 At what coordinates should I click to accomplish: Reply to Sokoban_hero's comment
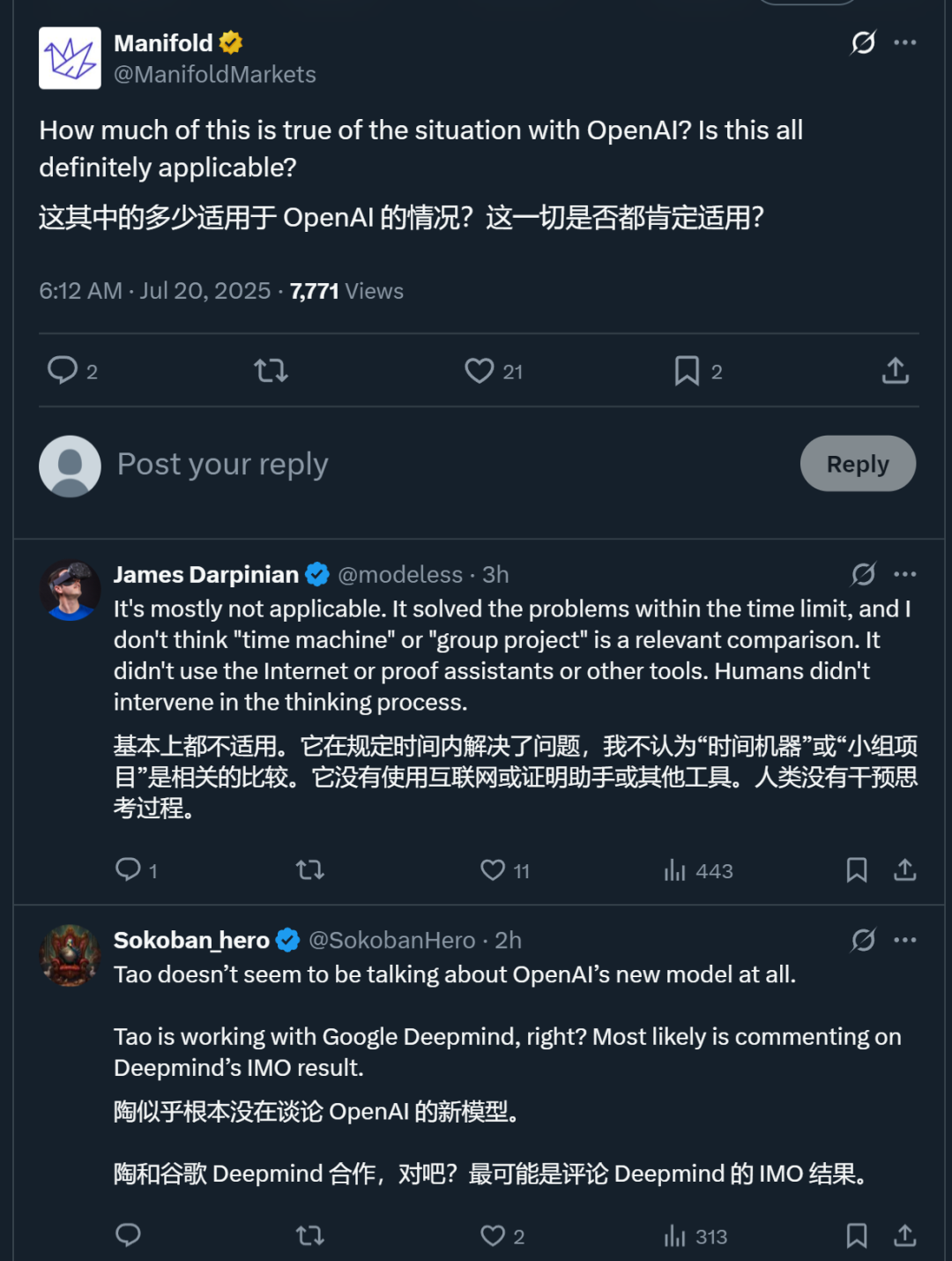click(129, 1235)
